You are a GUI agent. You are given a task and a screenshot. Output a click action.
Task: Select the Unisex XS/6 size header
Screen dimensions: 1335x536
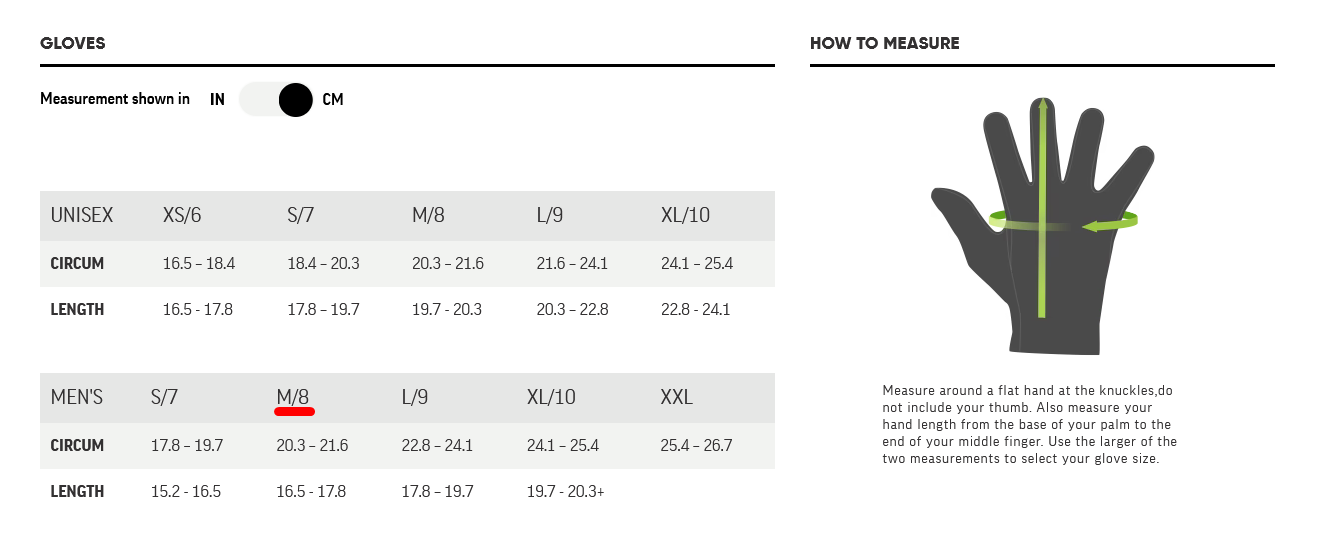(x=182, y=215)
